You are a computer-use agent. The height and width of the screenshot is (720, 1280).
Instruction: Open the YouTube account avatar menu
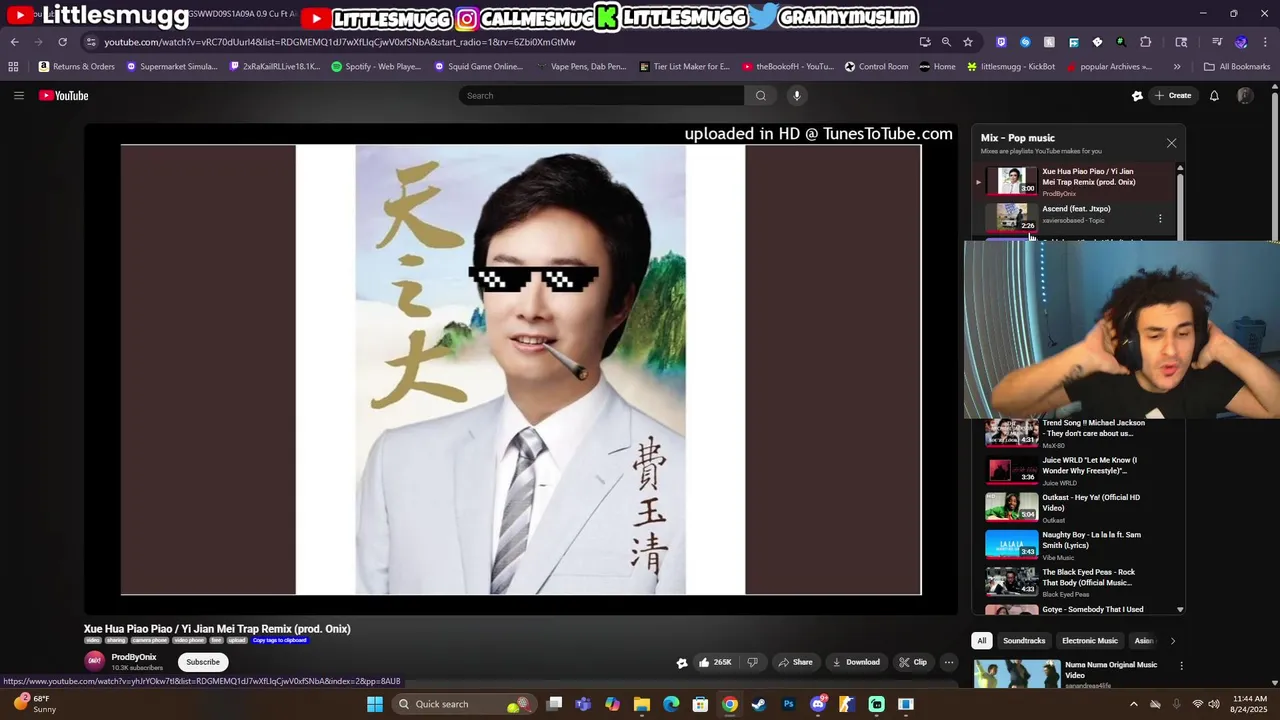pos(1245,96)
